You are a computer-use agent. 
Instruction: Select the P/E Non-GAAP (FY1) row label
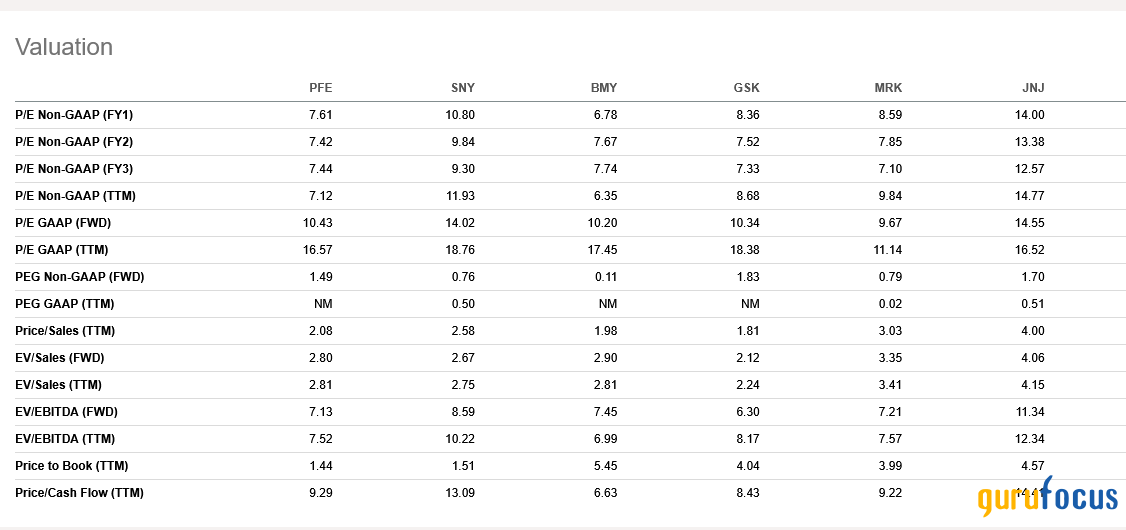click(74, 115)
